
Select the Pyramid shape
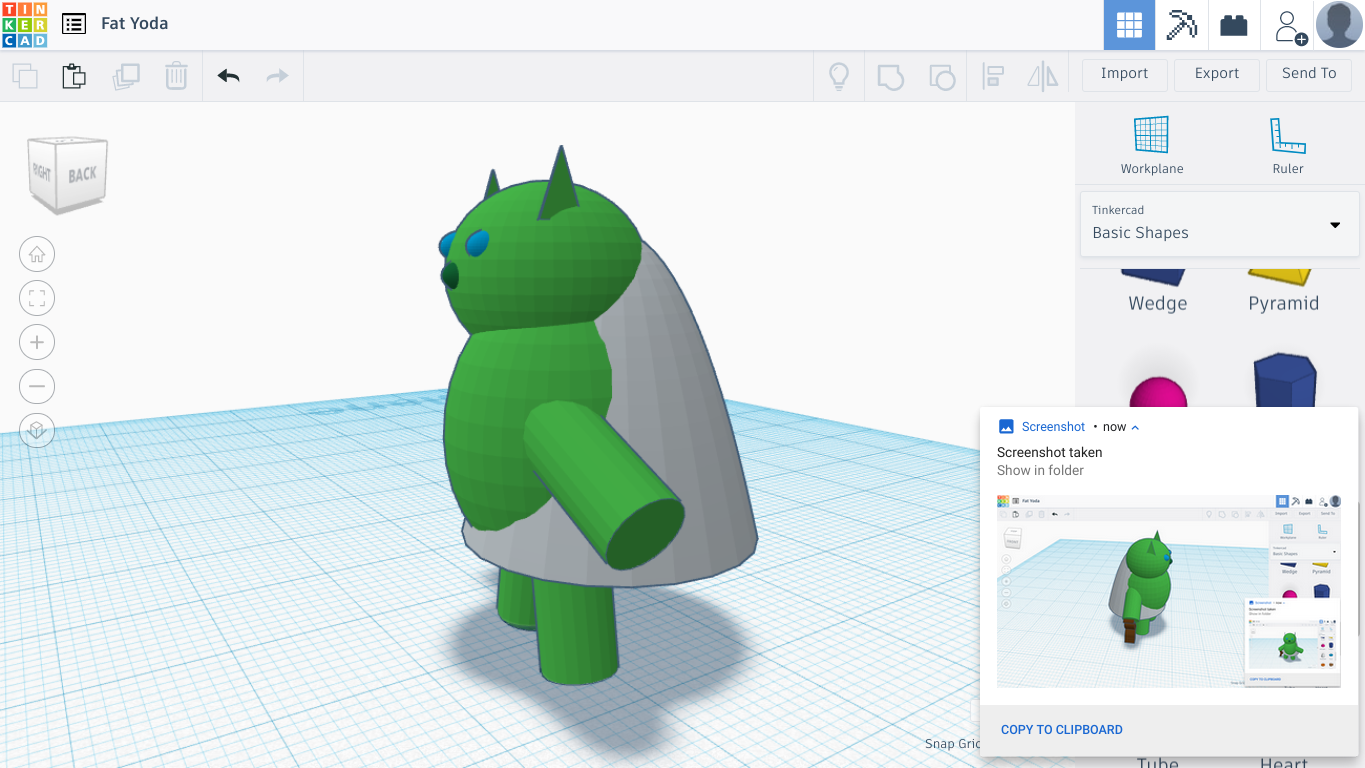click(x=1283, y=290)
